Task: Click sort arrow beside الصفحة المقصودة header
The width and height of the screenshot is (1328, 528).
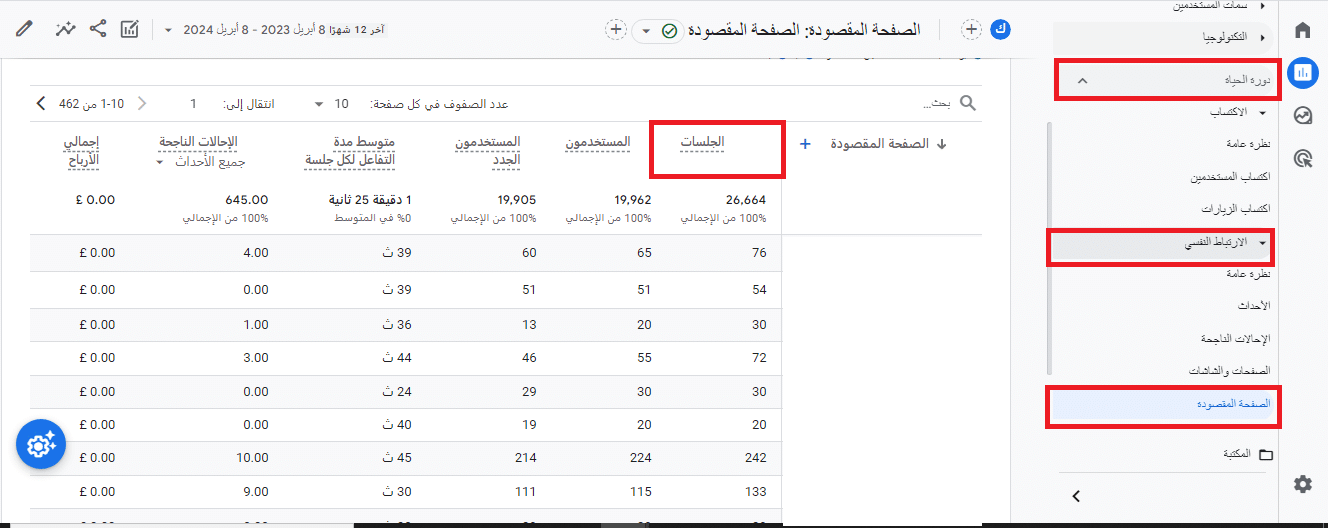Action: [940, 144]
